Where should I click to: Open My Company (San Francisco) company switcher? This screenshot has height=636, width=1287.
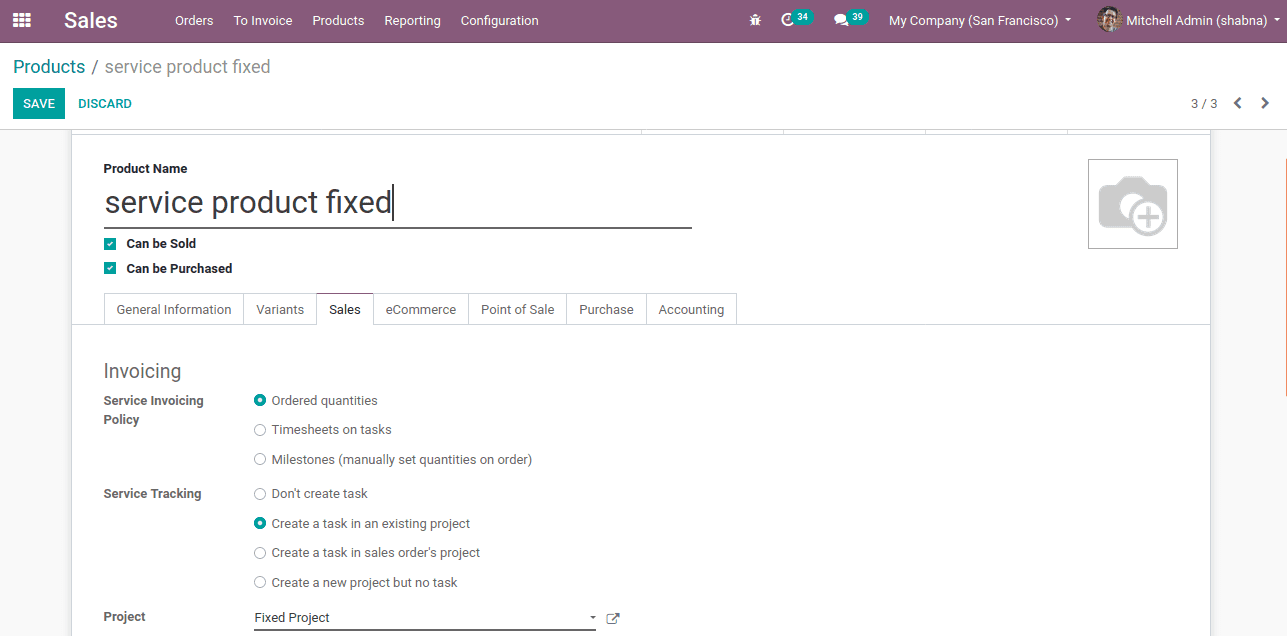point(980,20)
